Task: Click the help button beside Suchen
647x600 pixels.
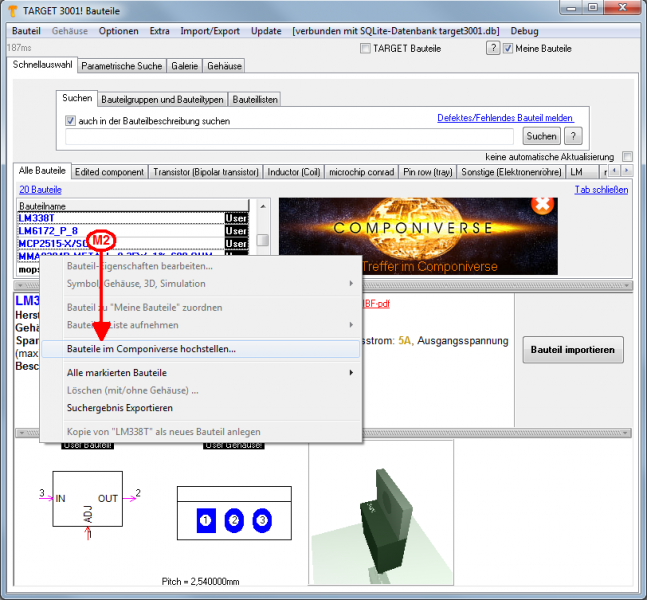Action: tap(573, 136)
